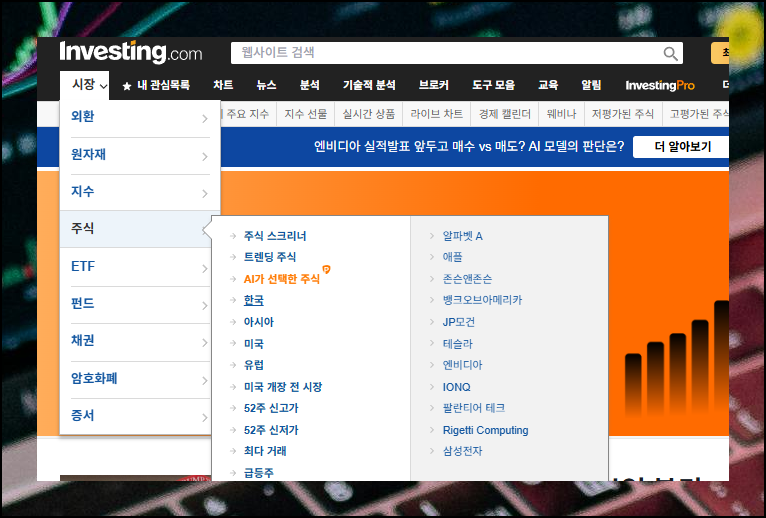Open 미국 개장 전 시장 link
This screenshot has height=518, width=766.
[x=283, y=387]
